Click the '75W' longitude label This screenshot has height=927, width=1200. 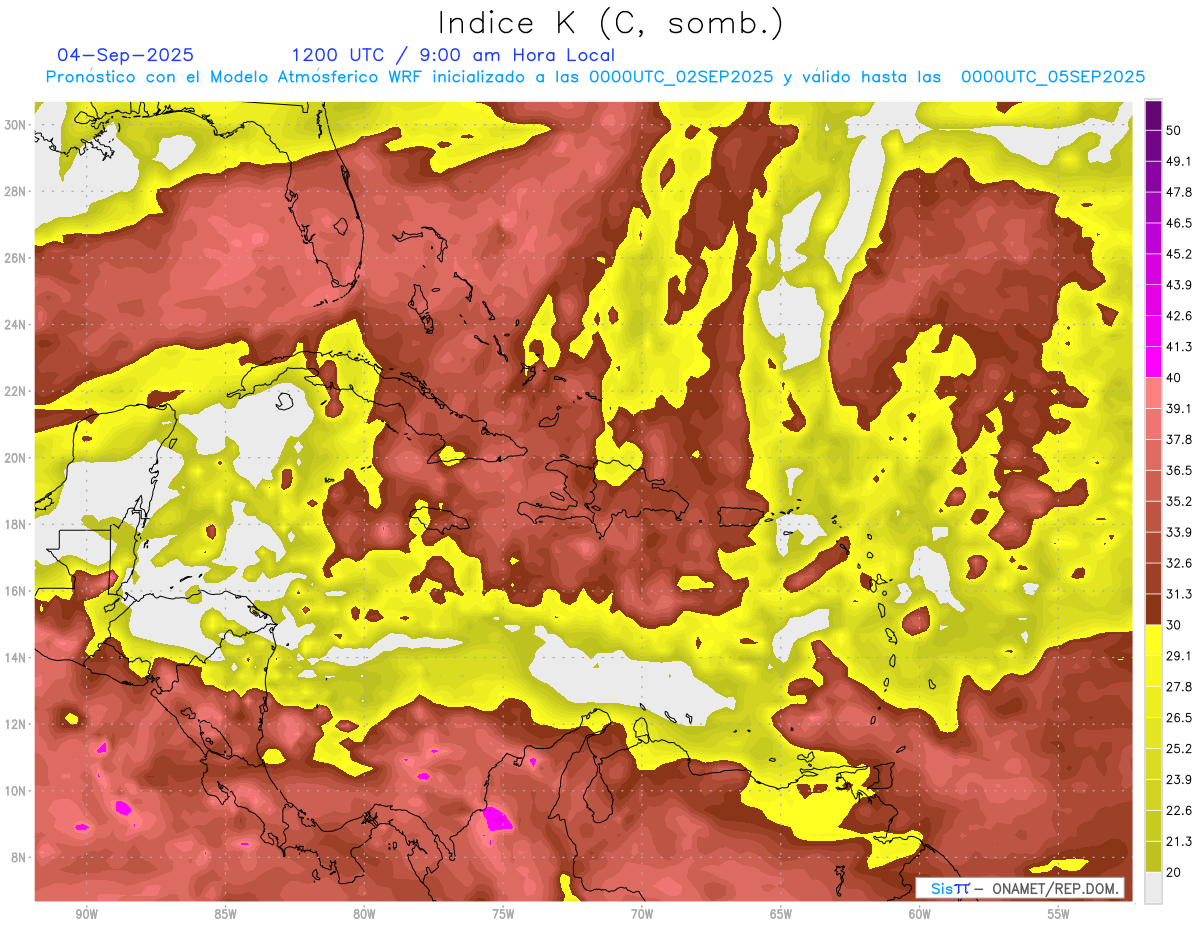pyautogui.click(x=503, y=914)
